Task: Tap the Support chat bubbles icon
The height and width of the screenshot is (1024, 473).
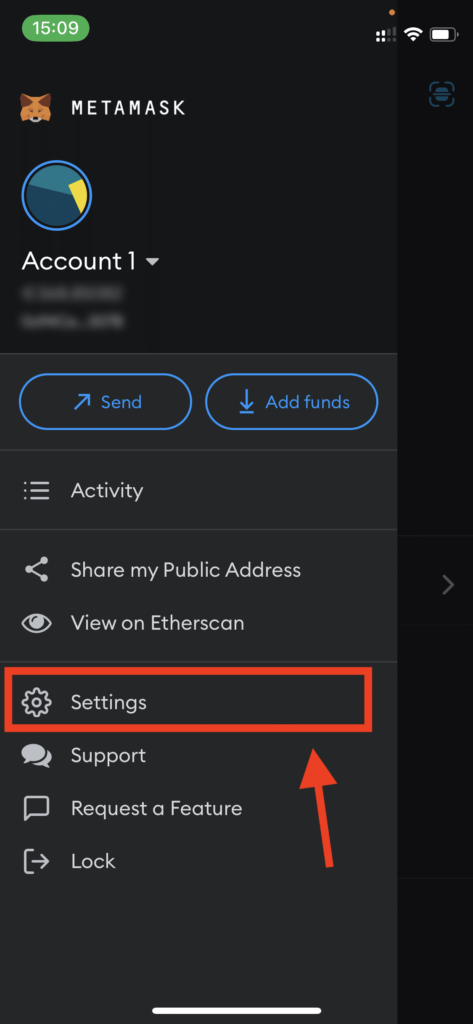Action: 36,756
